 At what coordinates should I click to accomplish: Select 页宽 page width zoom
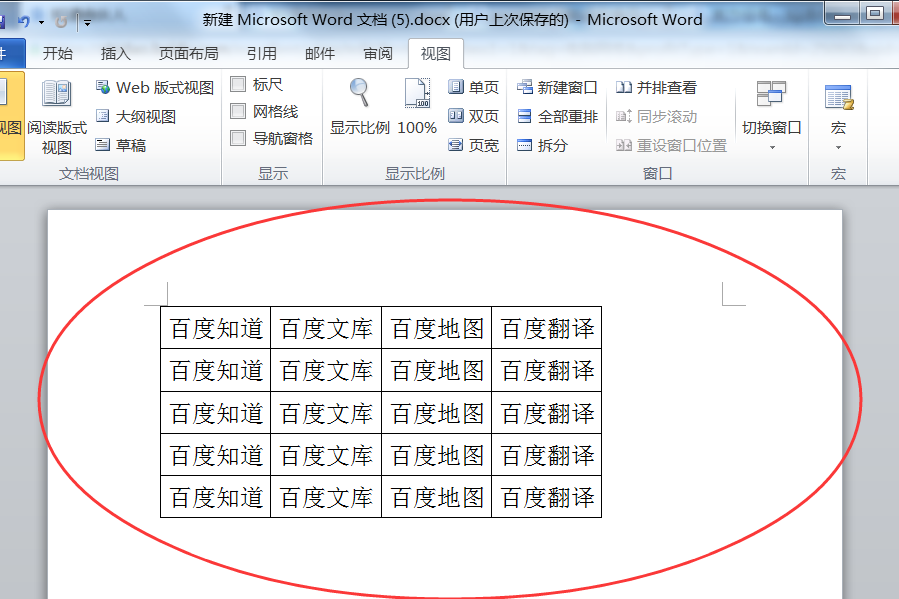click(x=474, y=145)
